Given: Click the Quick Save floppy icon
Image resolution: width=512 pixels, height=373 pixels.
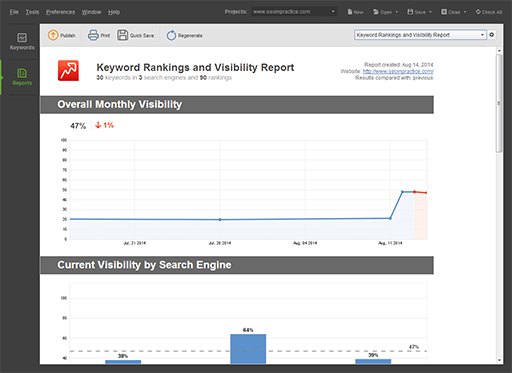Looking at the screenshot, I should [x=122, y=35].
